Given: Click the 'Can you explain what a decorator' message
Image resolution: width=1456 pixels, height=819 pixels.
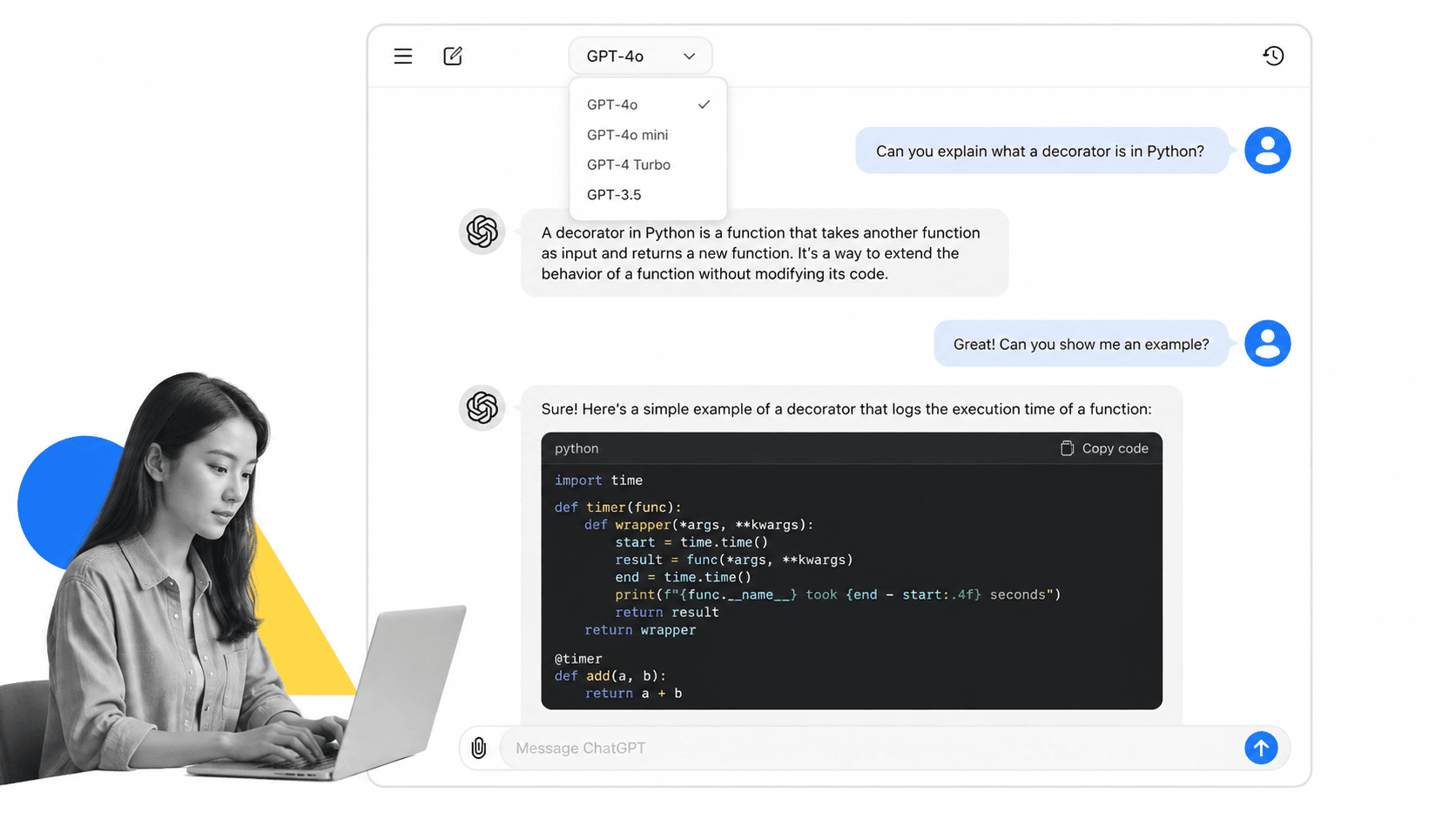Looking at the screenshot, I should tap(1041, 151).
